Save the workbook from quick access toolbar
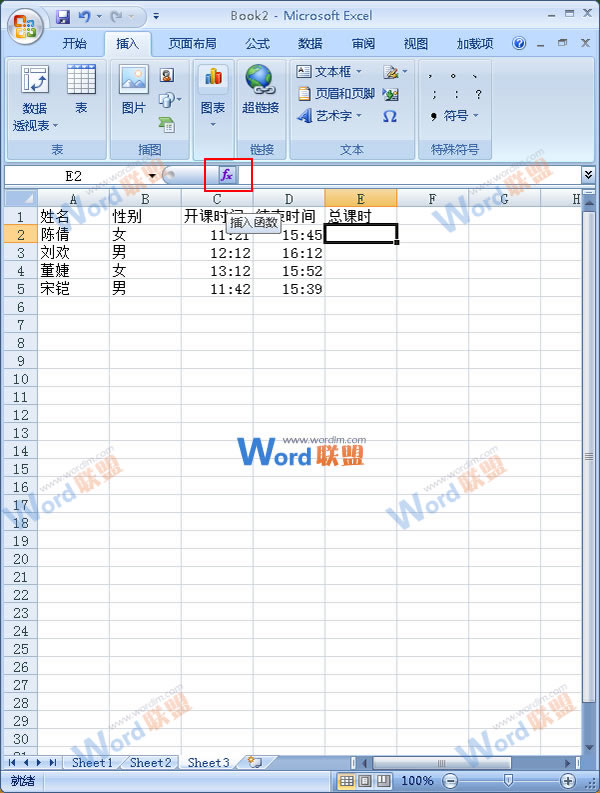 [x=63, y=17]
